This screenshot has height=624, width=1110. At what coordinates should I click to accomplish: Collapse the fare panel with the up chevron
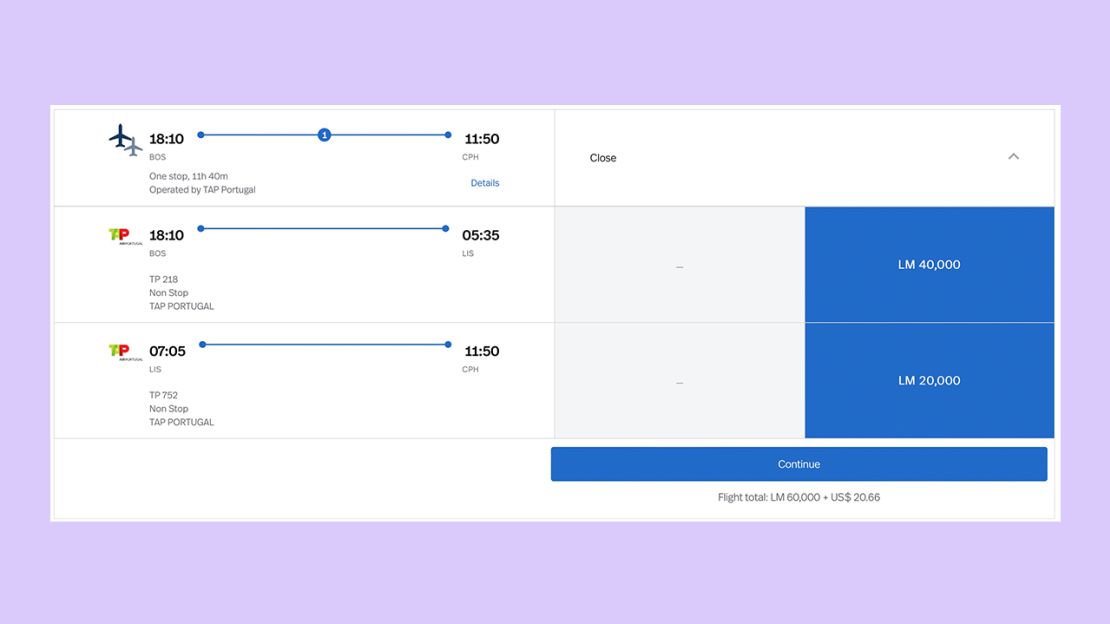[x=1014, y=157]
